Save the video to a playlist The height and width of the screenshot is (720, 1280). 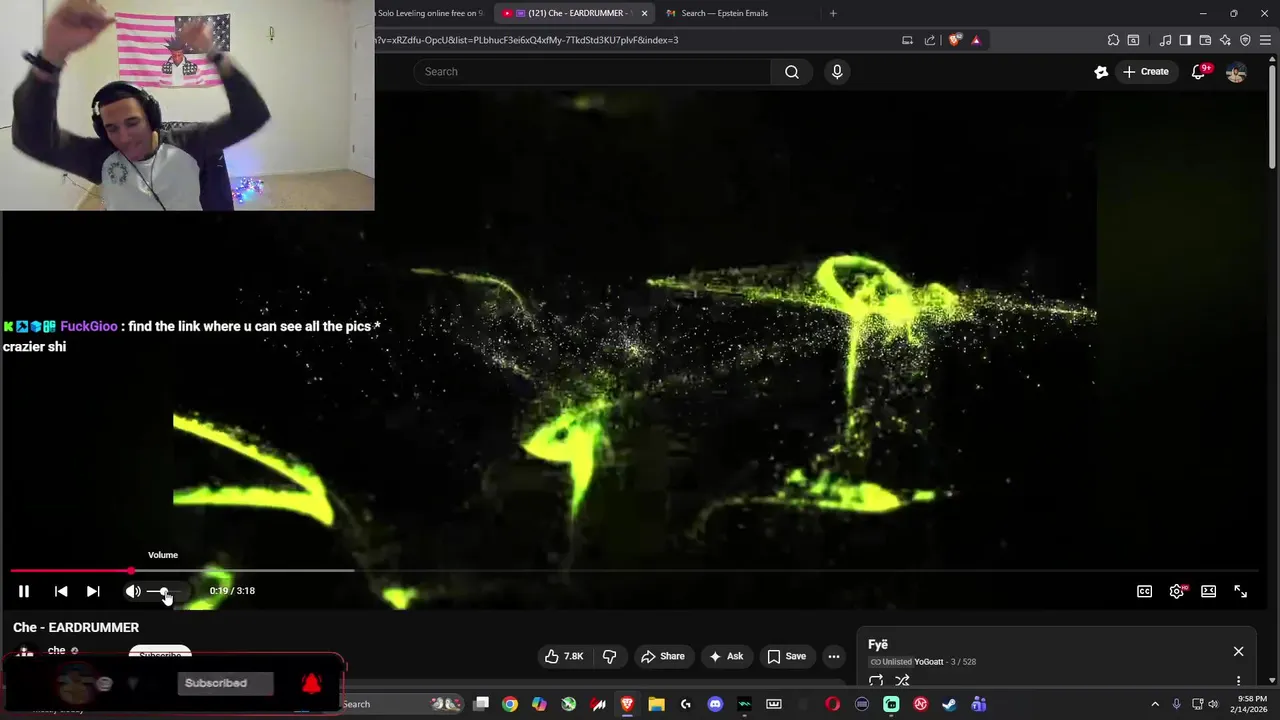[786, 656]
